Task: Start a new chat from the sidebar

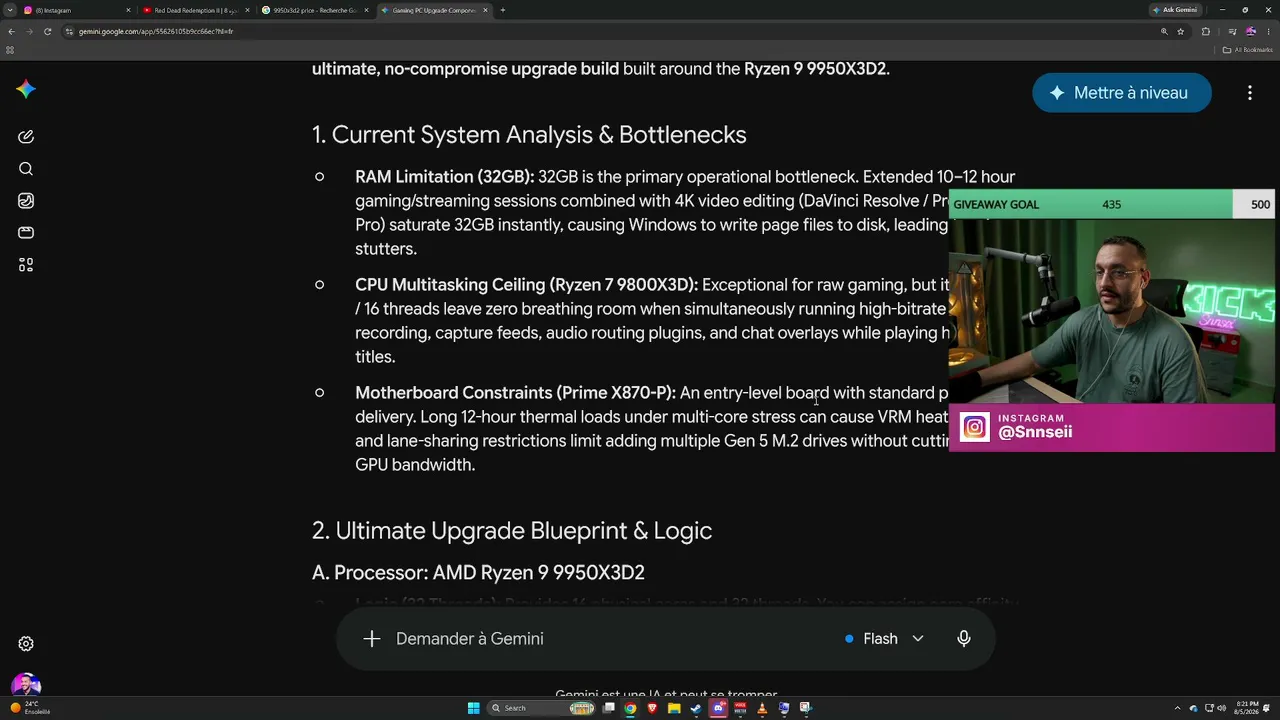Action: (x=26, y=137)
